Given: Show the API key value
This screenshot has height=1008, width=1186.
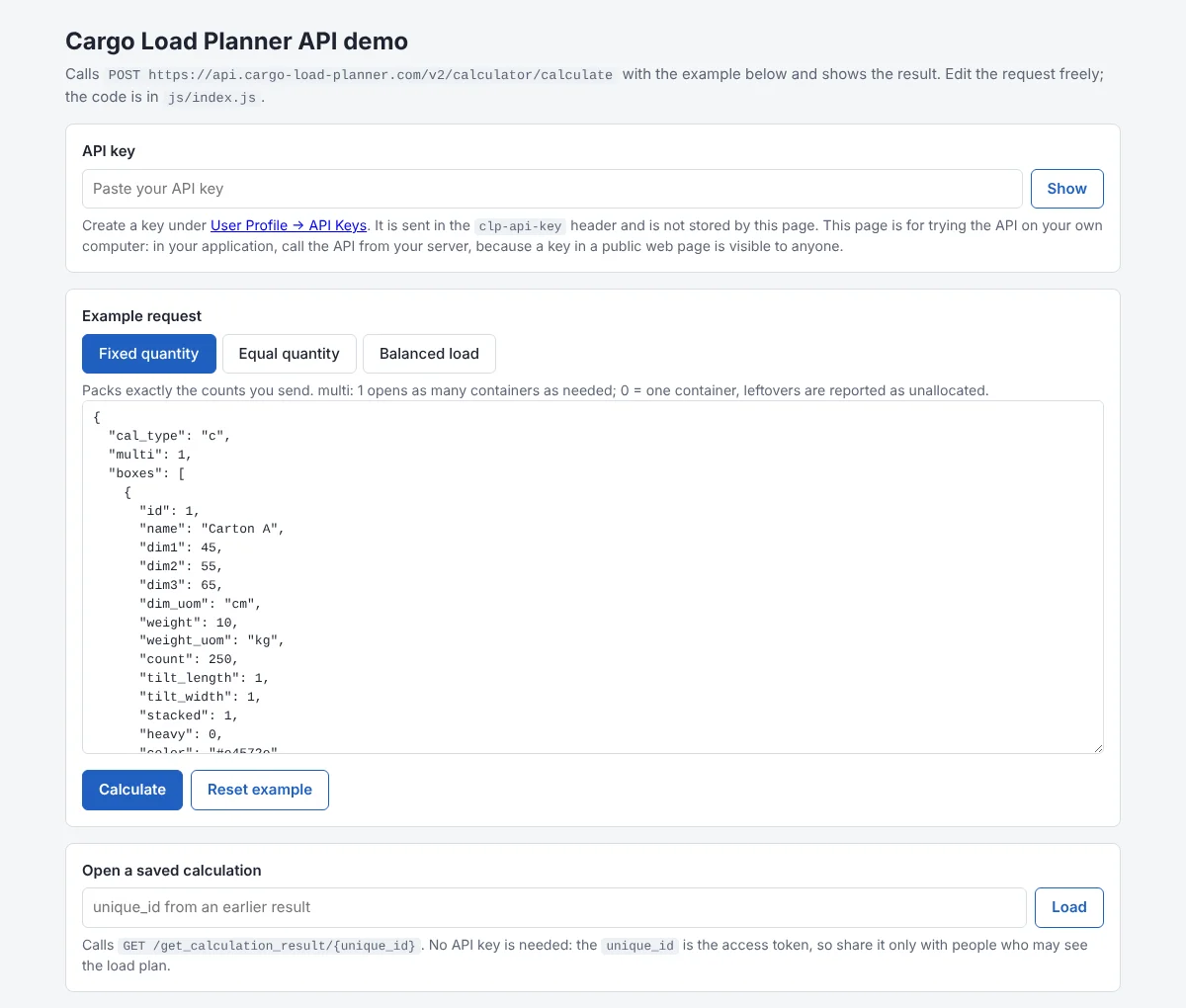Looking at the screenshot, I should 1066,189.
